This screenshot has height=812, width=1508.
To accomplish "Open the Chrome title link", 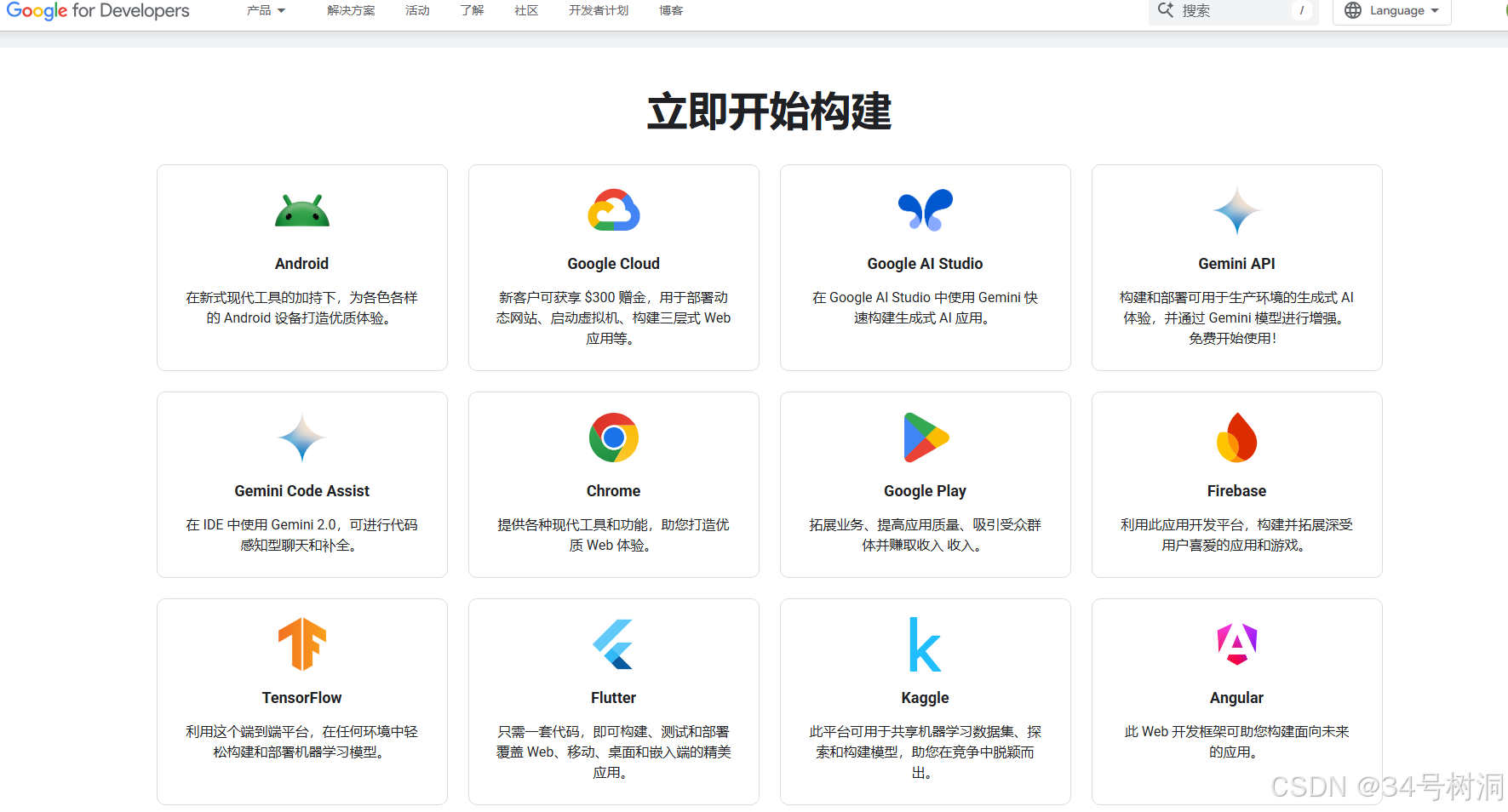I will [613, 491].
